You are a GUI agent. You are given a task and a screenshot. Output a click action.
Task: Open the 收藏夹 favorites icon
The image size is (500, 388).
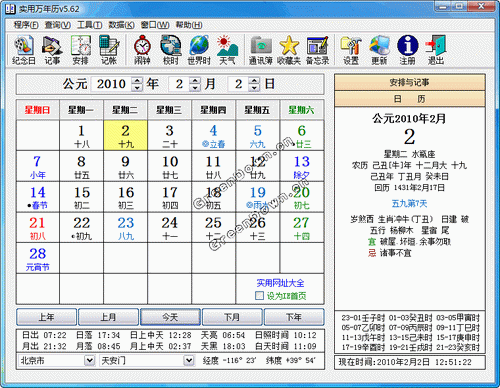[x=289, y=50]
